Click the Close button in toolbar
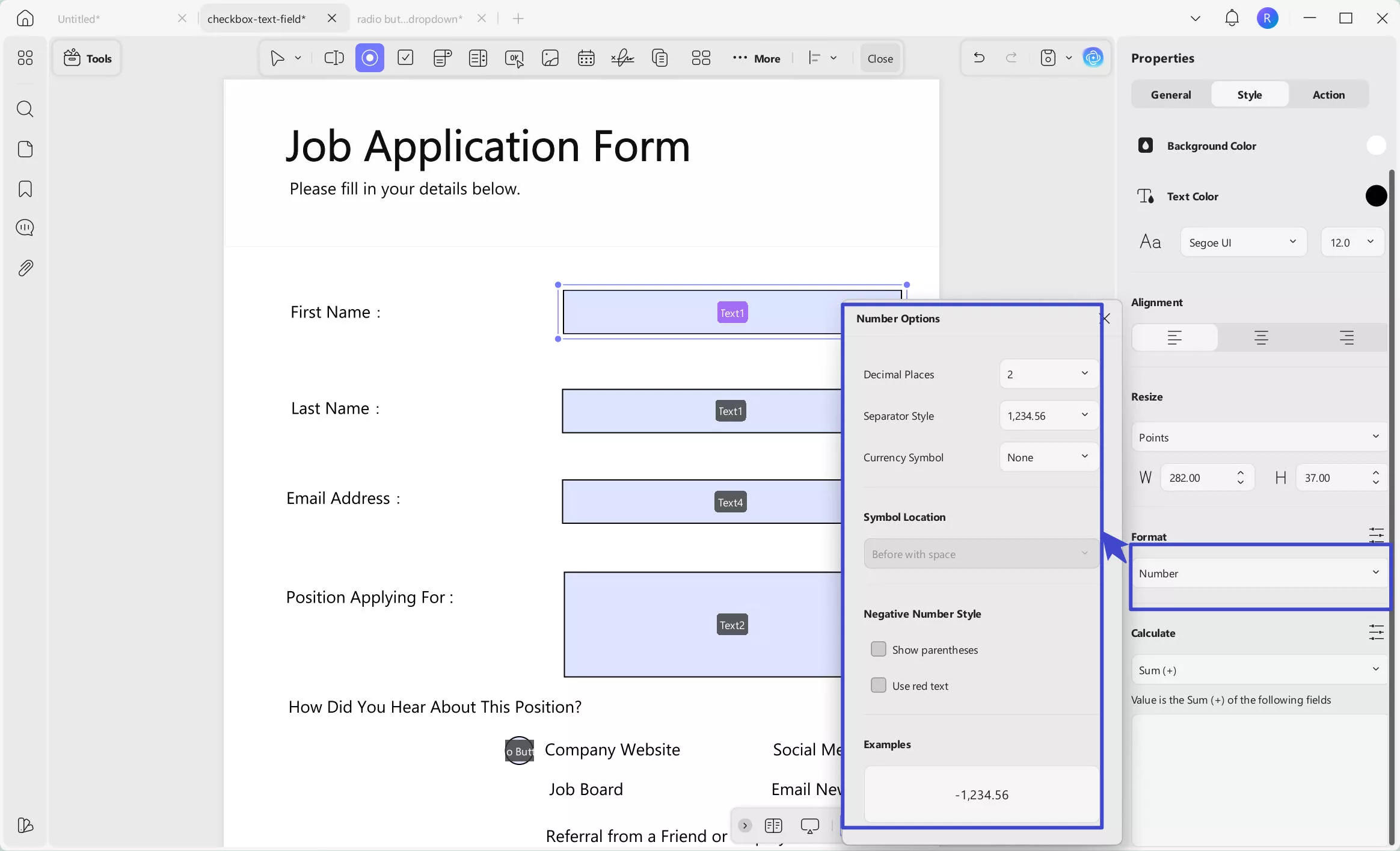Image resolution: width=1400 pixels, height=851 pixels. [880, 59]
